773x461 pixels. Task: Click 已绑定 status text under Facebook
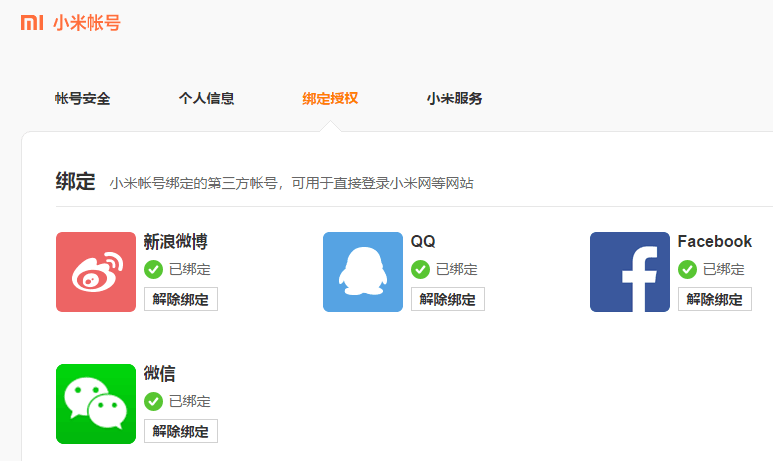coord(724,269)
